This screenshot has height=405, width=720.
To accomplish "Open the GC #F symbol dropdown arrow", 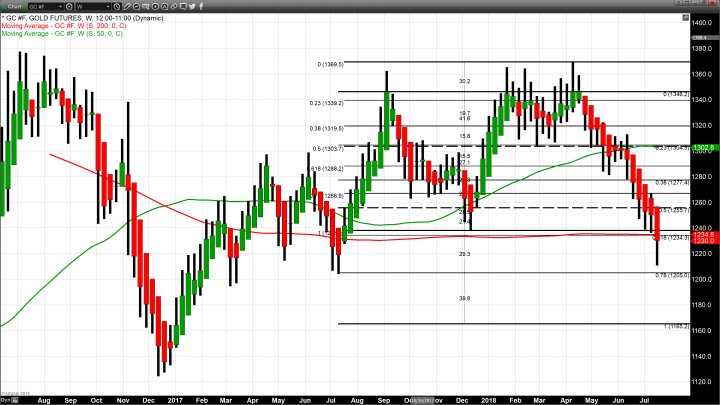I will (x=59, y=7).
